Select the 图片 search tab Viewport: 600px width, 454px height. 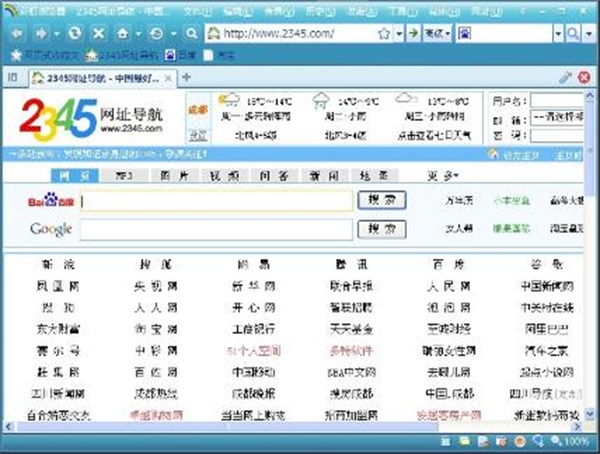point(174,176)
